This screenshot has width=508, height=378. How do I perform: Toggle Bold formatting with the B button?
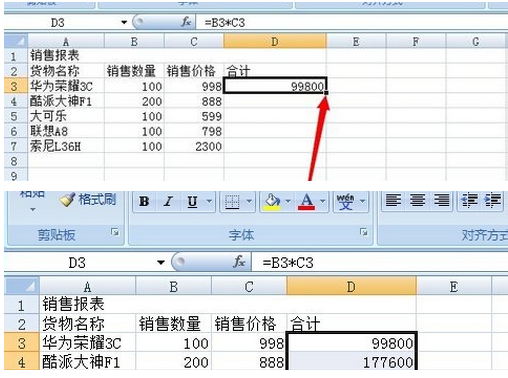click(x=144, y=201)
